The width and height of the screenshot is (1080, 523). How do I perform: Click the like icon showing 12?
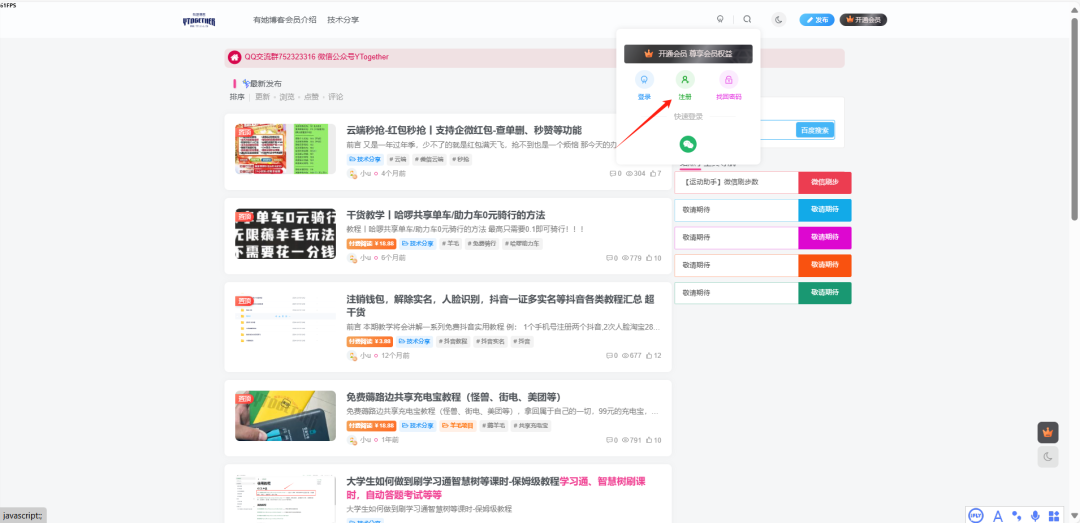click(x=648, y=356)
